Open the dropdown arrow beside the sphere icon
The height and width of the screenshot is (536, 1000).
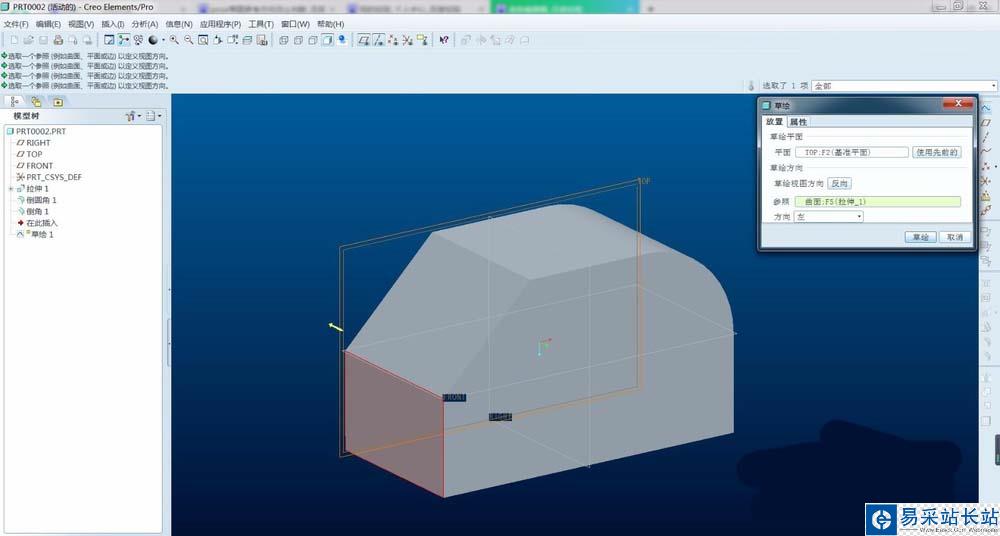point(163,40)
